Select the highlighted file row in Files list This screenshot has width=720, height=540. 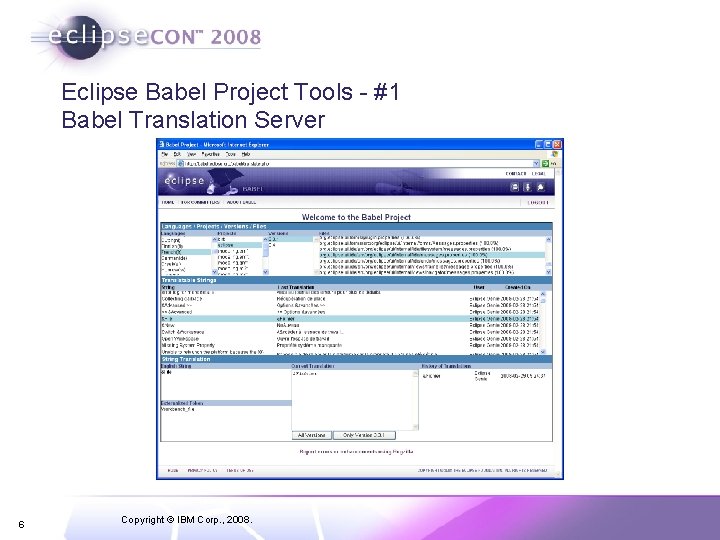click(x=432, y=255)
